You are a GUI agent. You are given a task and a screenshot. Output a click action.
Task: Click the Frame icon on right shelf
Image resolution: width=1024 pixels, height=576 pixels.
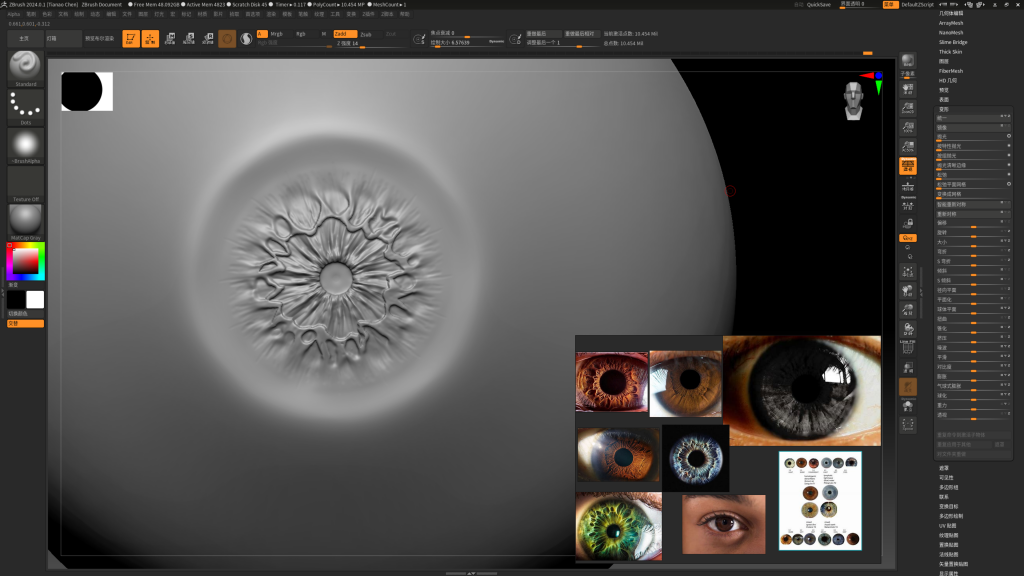point(908,272)
